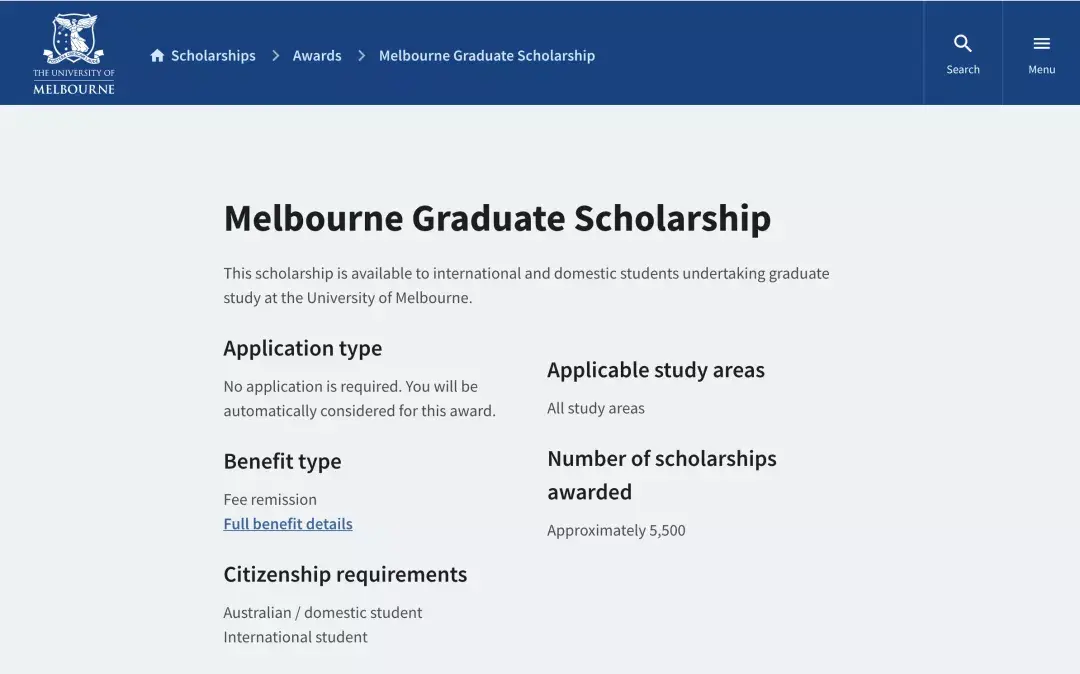
Task: Click the Approximately 5,500 text
Action: tap(616, 531)
